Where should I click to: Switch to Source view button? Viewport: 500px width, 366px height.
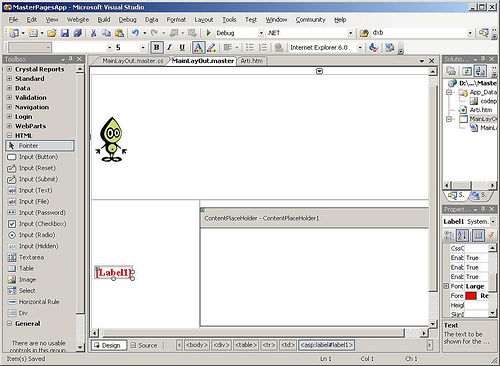pos(144,345)
